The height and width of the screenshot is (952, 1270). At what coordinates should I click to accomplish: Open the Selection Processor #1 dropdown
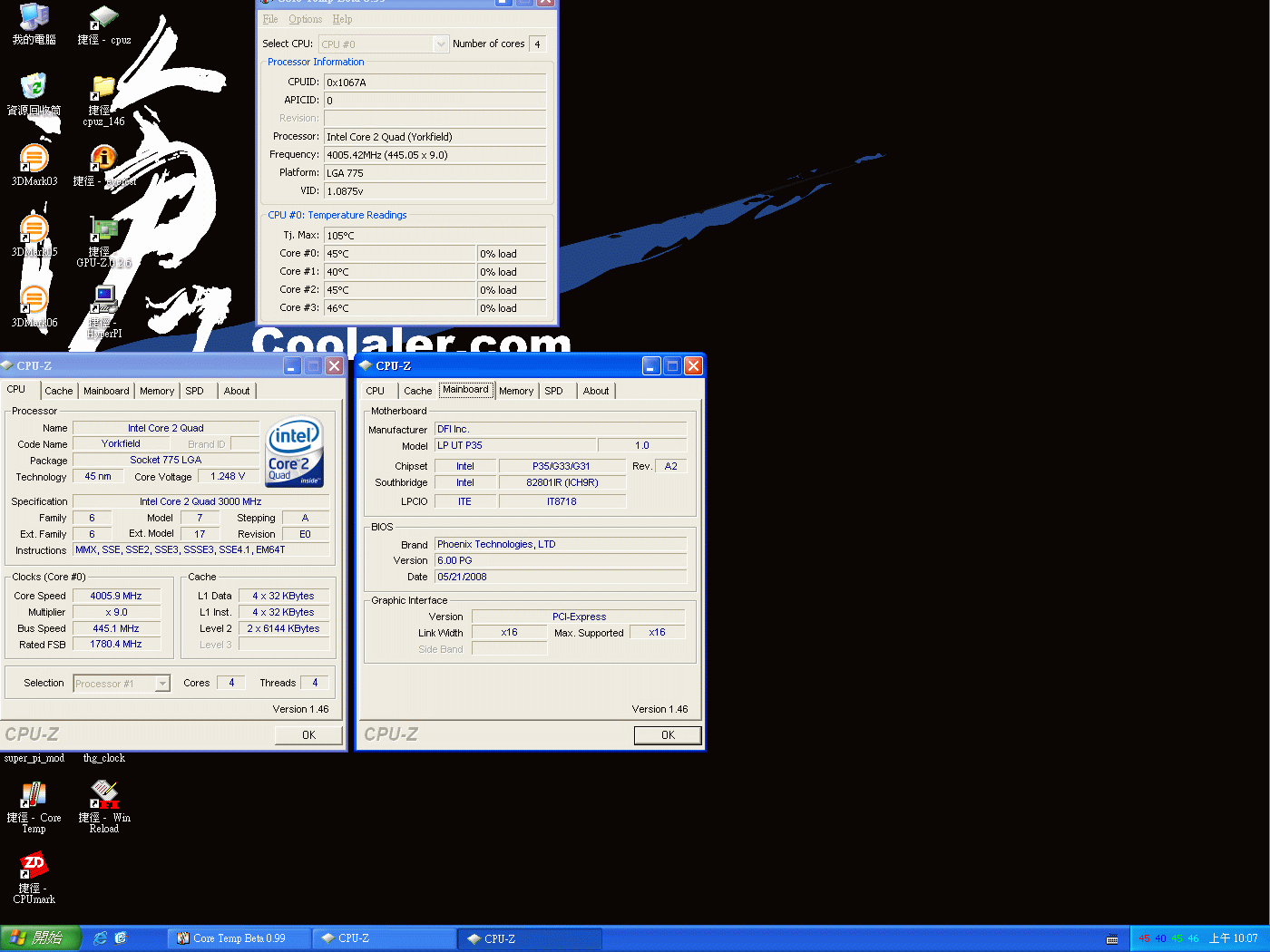pos(162,684)
